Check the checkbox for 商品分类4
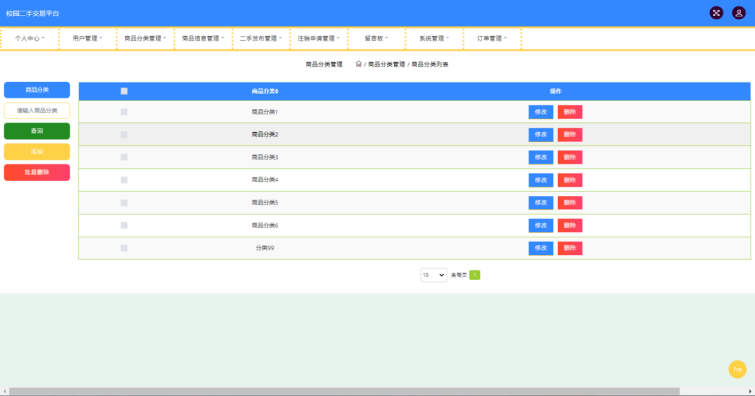The height and width of the screenshot is (396, 755). point(124,180)
